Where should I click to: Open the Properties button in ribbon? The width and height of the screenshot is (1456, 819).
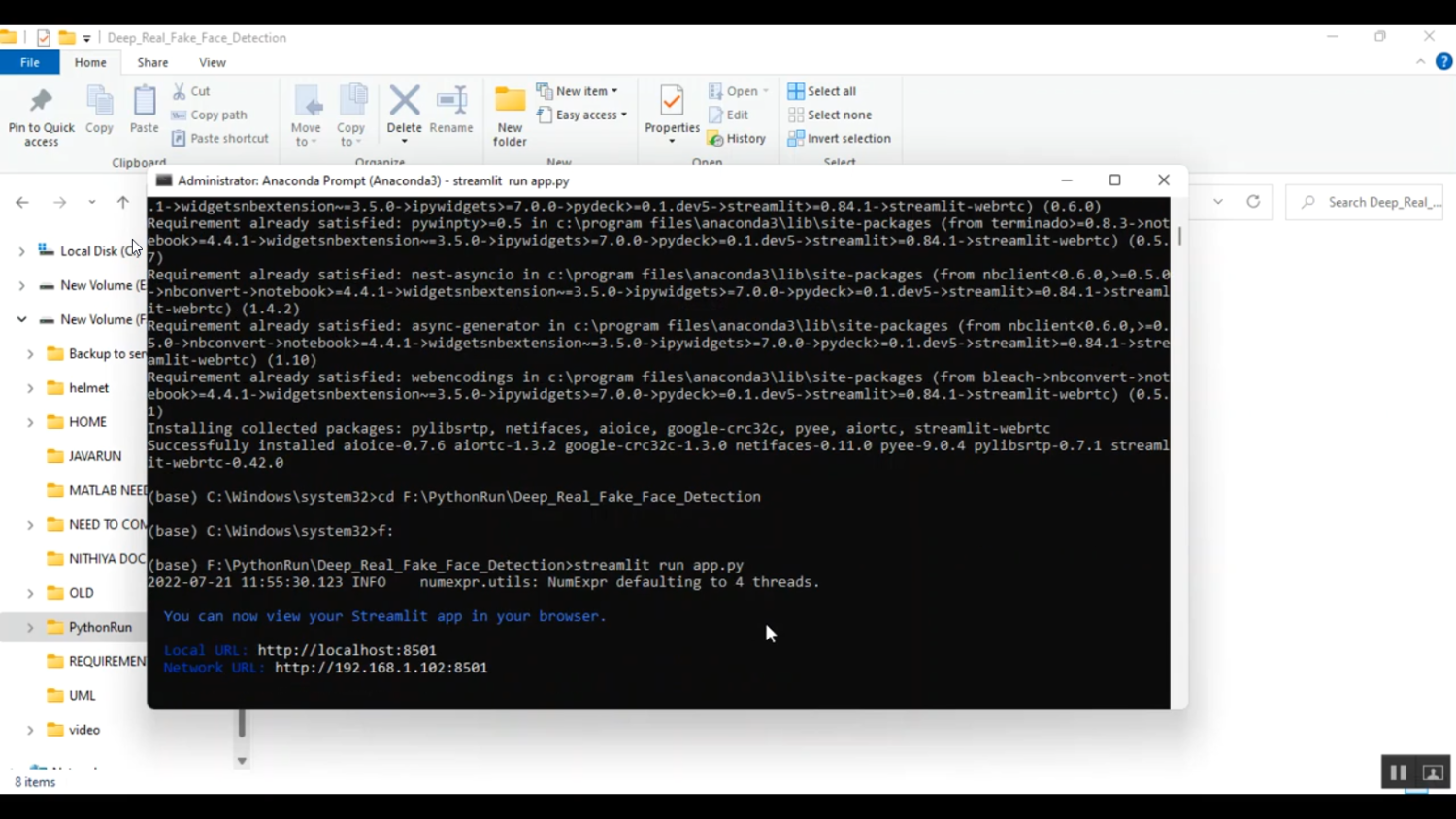point(672,115)
